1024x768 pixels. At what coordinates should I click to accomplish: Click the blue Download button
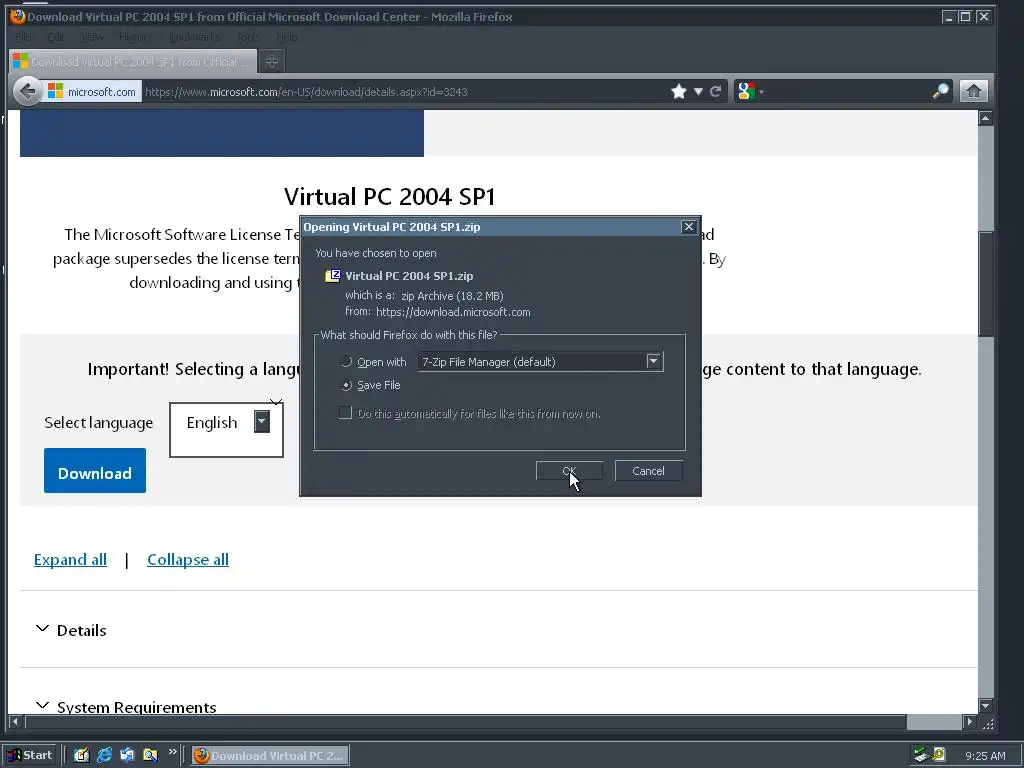click(x=95, y=470)
